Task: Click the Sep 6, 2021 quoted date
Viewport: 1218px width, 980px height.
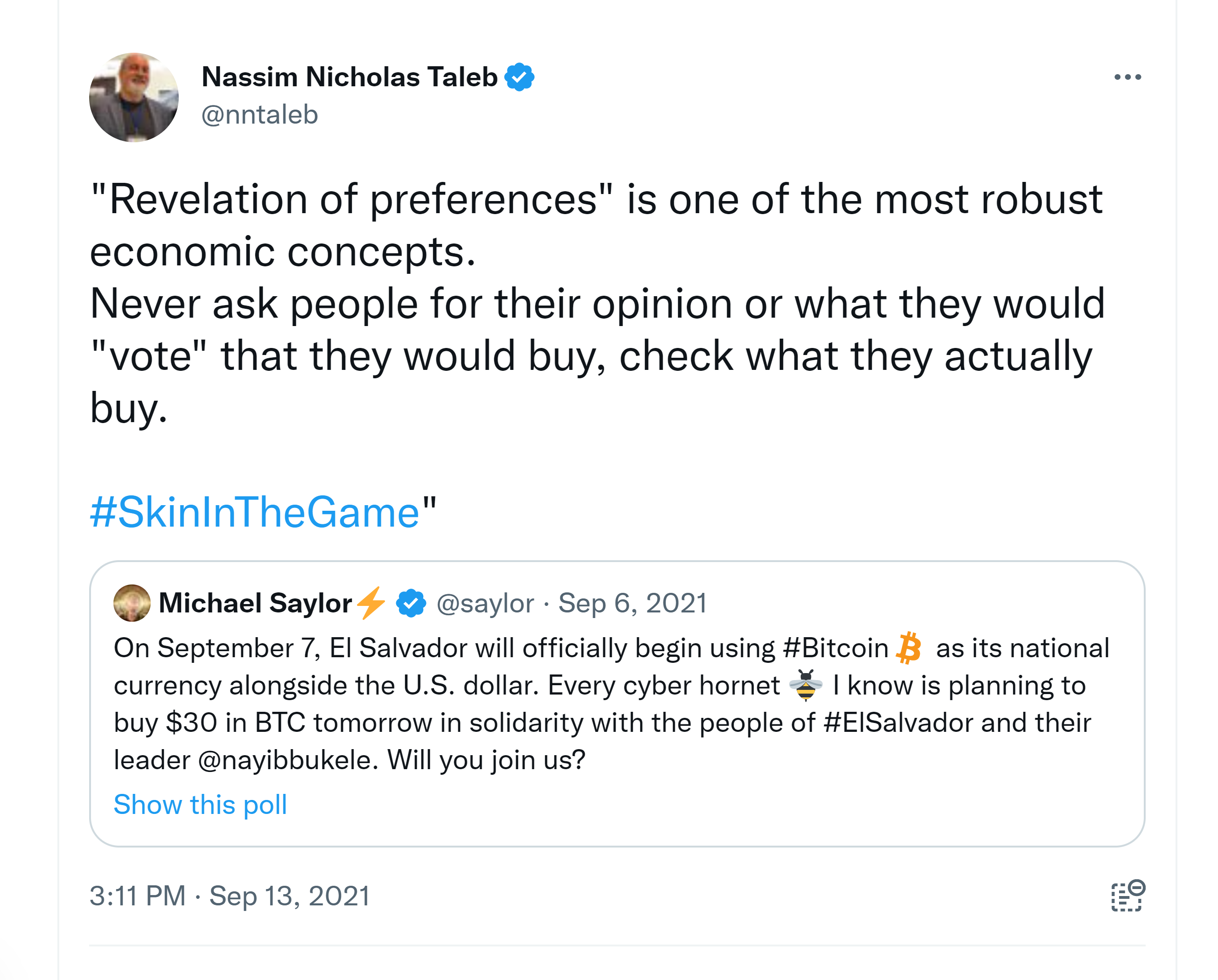Action: [632, 603]
